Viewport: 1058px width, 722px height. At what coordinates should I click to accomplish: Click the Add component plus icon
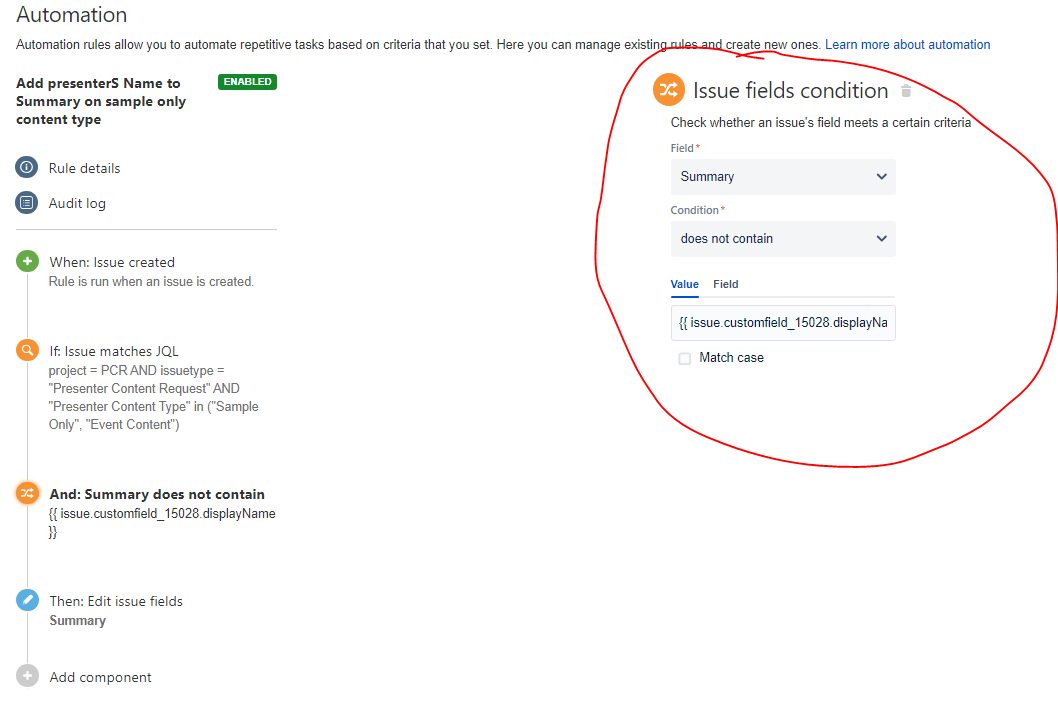click(x=27, y=676)
